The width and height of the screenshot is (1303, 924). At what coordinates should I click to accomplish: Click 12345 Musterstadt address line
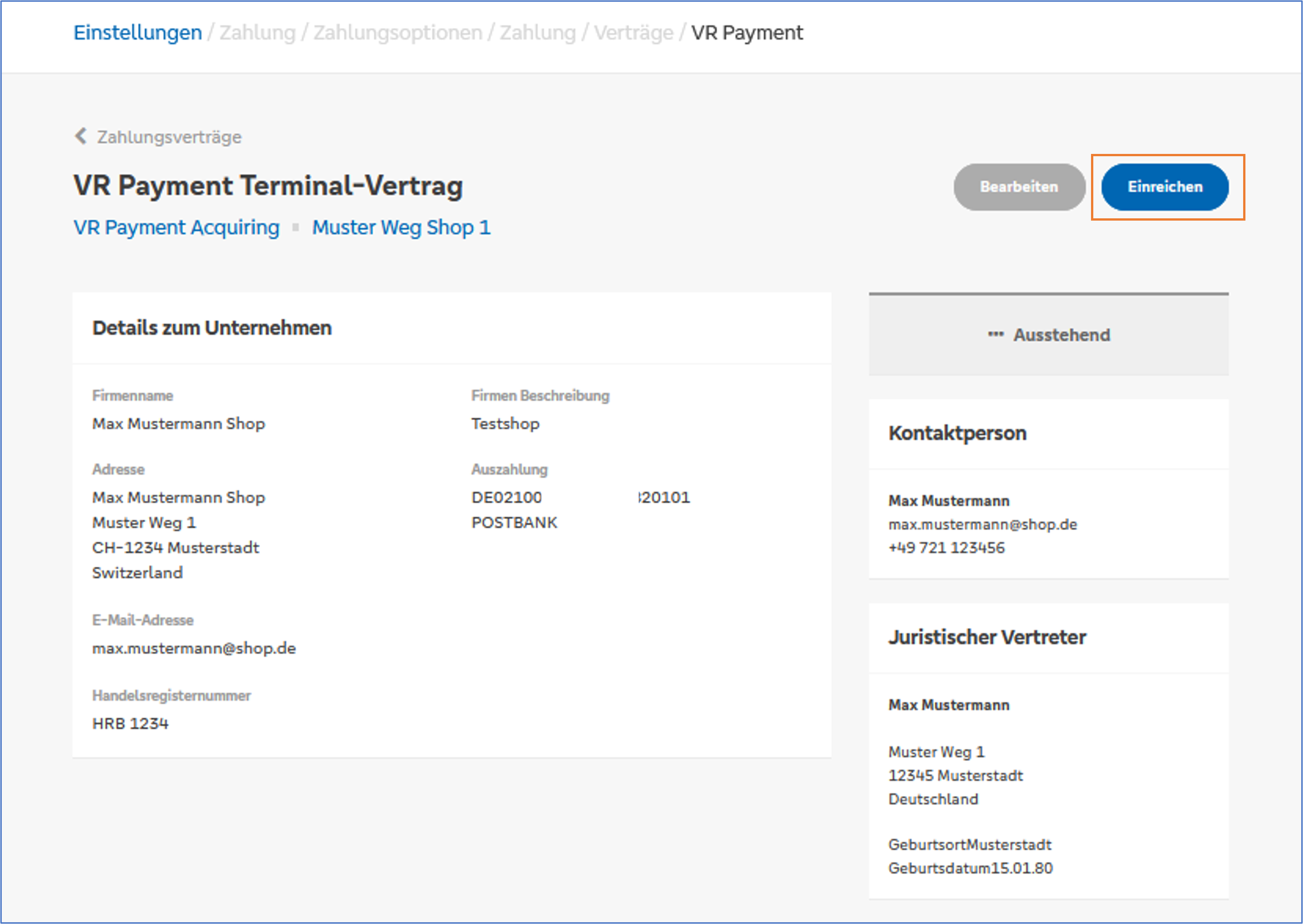(x=955, y=776)
